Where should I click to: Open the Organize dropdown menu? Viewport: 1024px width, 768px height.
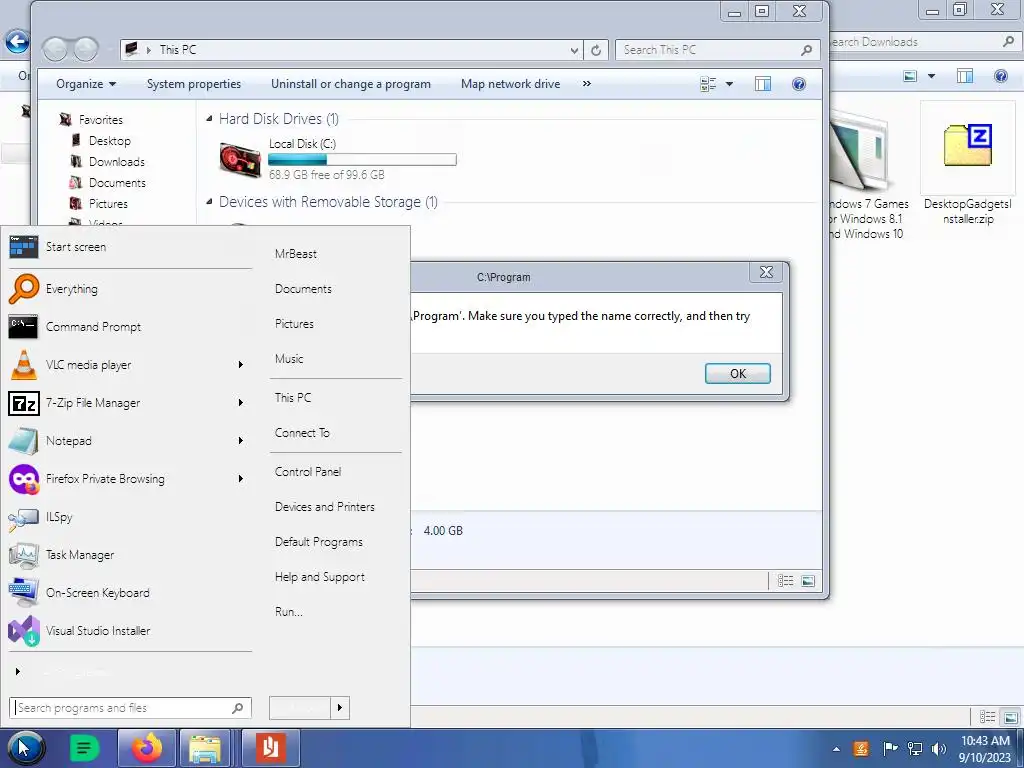(x=86, y=84)
